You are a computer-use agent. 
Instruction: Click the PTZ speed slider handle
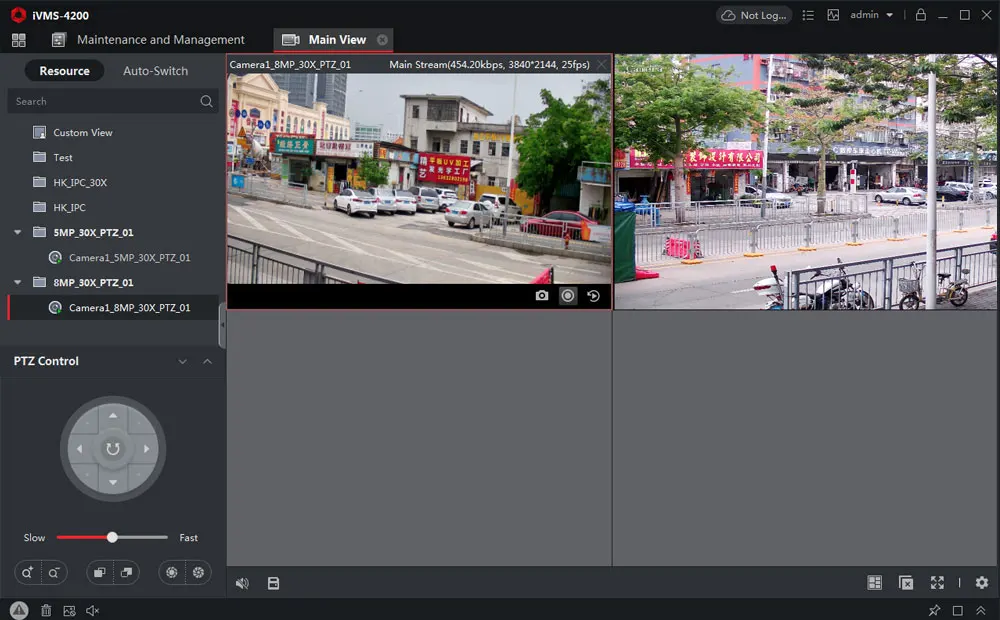(112, 537)
